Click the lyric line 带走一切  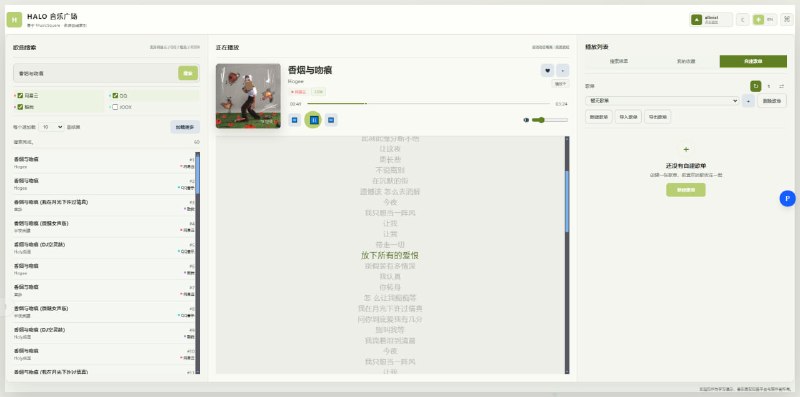(x=390, y=244)
